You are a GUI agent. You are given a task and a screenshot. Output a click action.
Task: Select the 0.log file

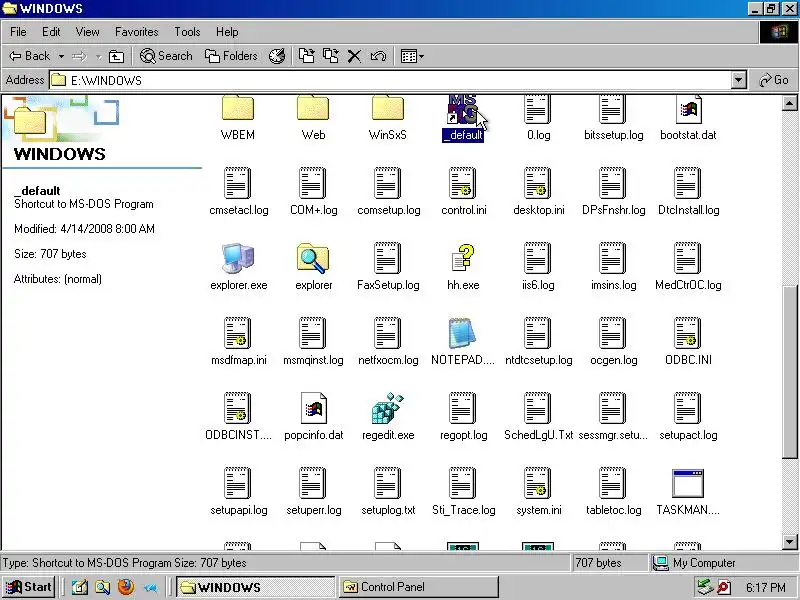click(538, 109)
